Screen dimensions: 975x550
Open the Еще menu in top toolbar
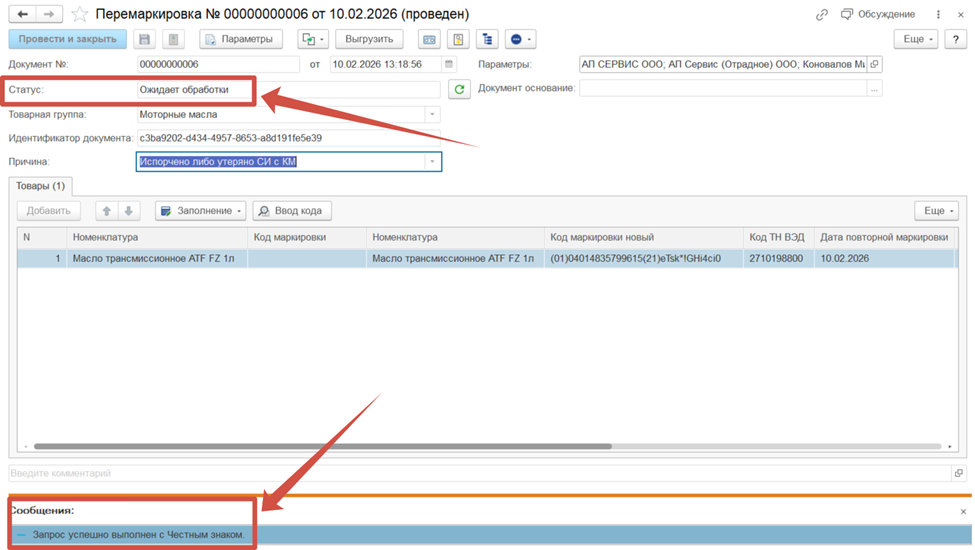click(918, 40)
